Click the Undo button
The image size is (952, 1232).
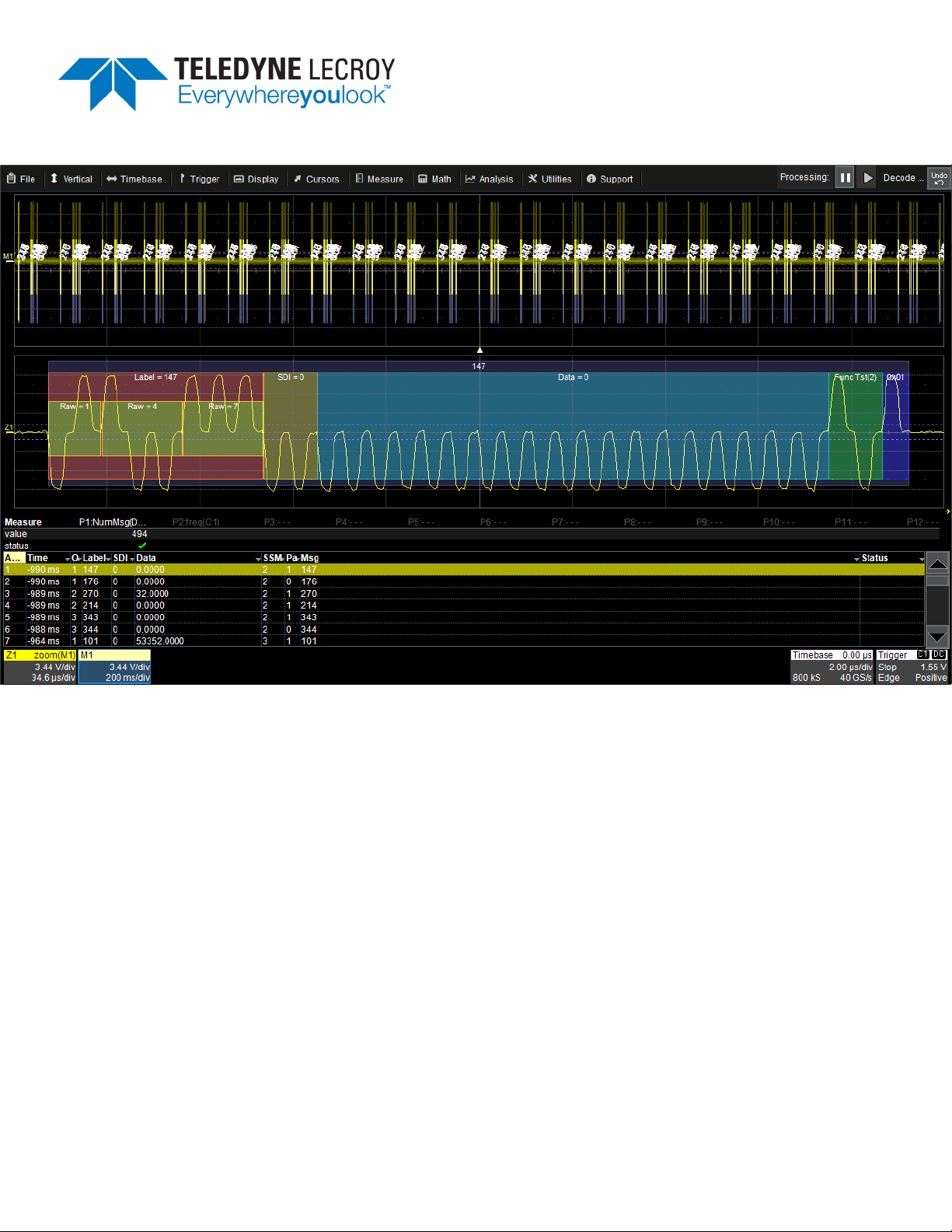pos(940,178)
